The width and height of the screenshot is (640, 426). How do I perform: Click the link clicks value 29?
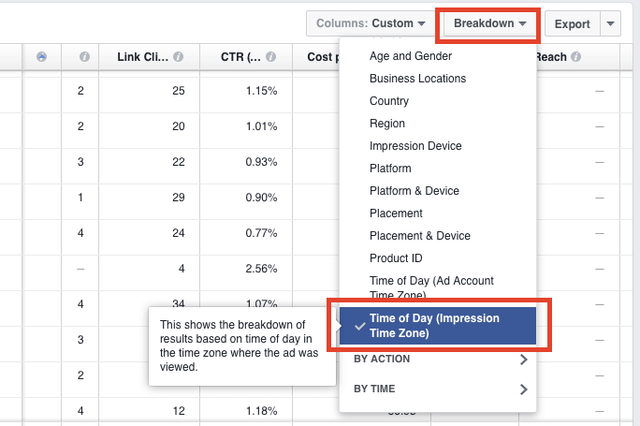[178, 197]
